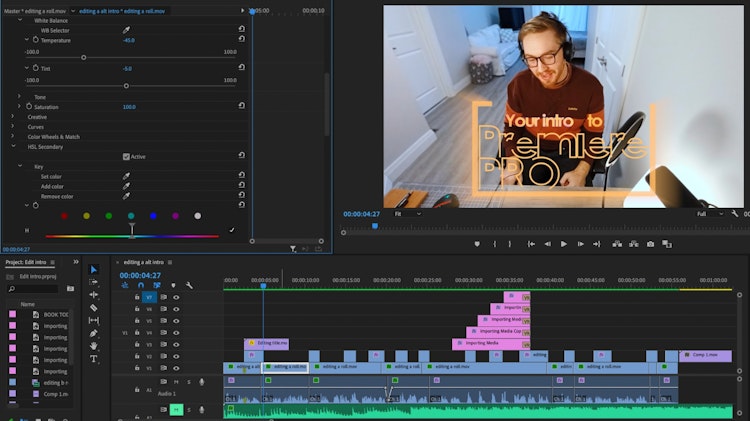Click the Set color eyedropper
The width and height of the screenshot is (750, 421).
click(x=126, y=176)
